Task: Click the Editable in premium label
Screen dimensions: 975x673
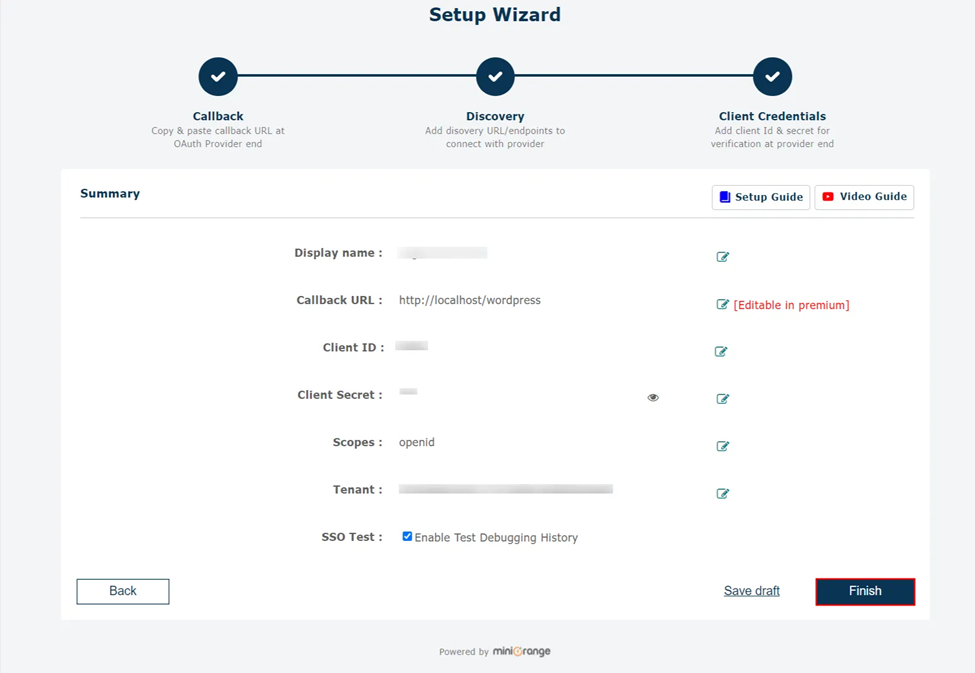Action: coord(791,305)
